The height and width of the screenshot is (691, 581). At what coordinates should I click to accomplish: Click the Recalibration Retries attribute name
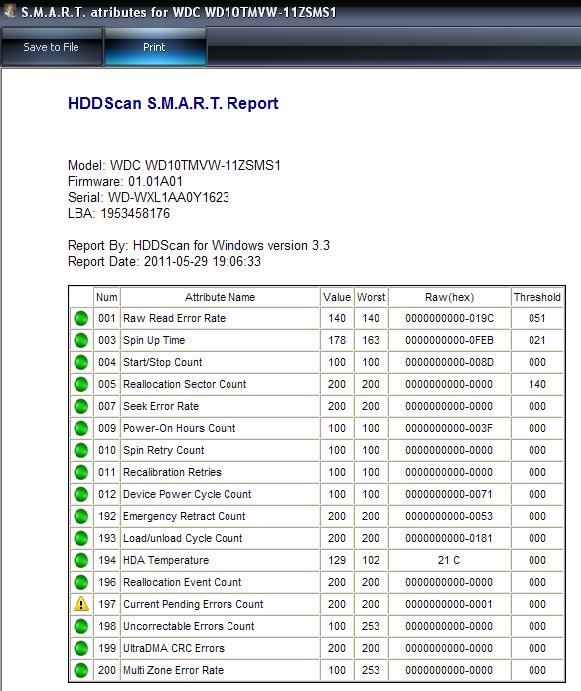point(172,472)
